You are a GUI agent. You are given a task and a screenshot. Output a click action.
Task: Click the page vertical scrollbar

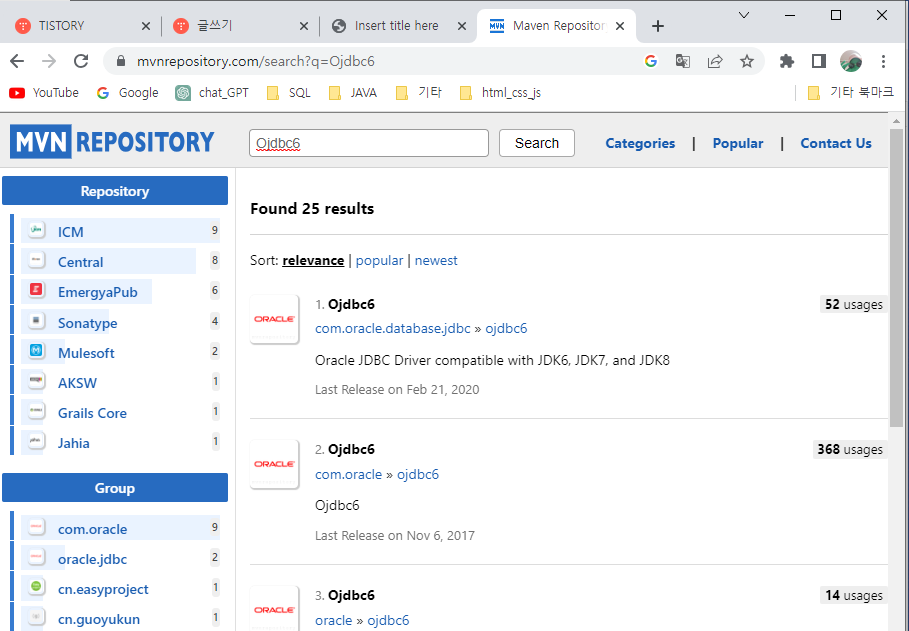point(896,277)
